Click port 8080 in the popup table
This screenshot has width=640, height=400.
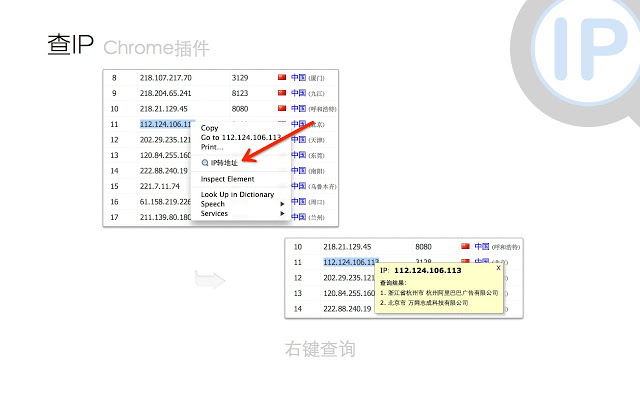(423, 247)
